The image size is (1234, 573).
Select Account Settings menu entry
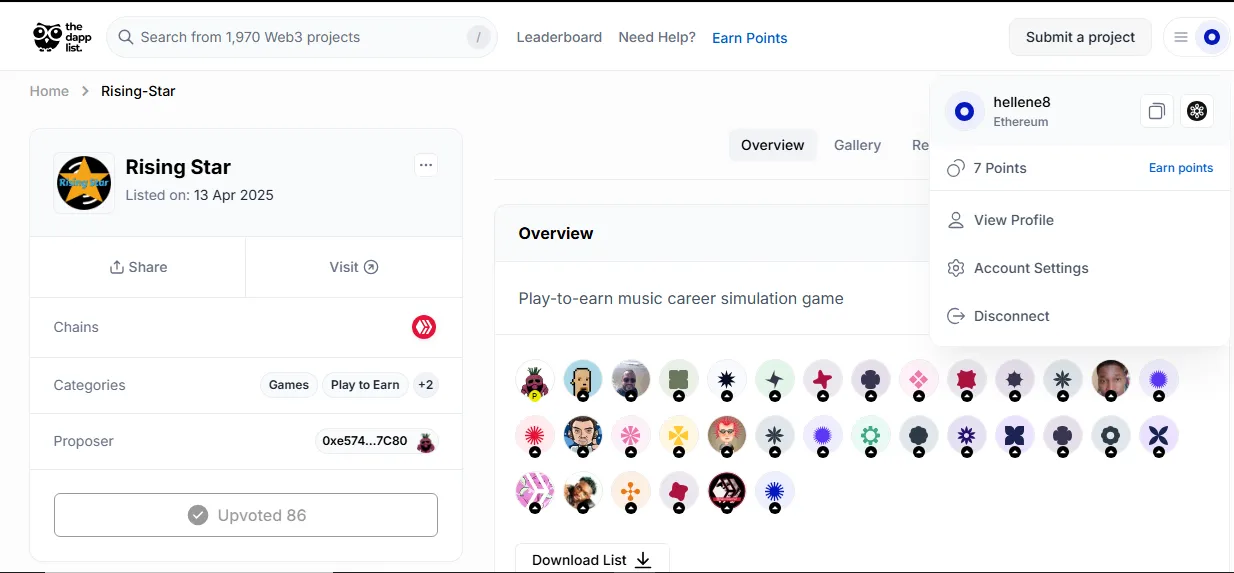(1080, 268)
